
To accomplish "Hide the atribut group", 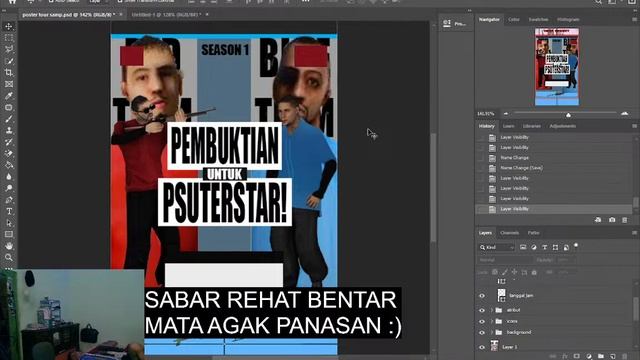I will (x=482, y=310).
